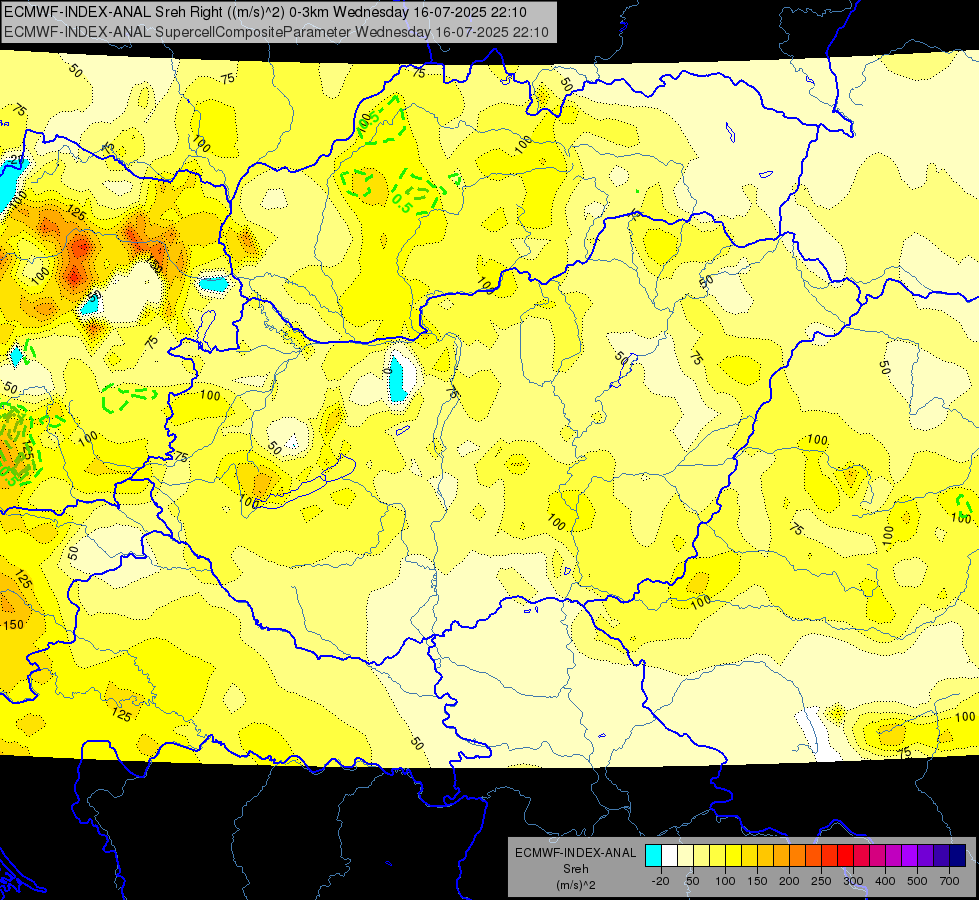Image resolution: width=979 pixels, height=900 pixels.
Task: Pick the violet swatch just left of 500 tick
Action: point(910,855)
